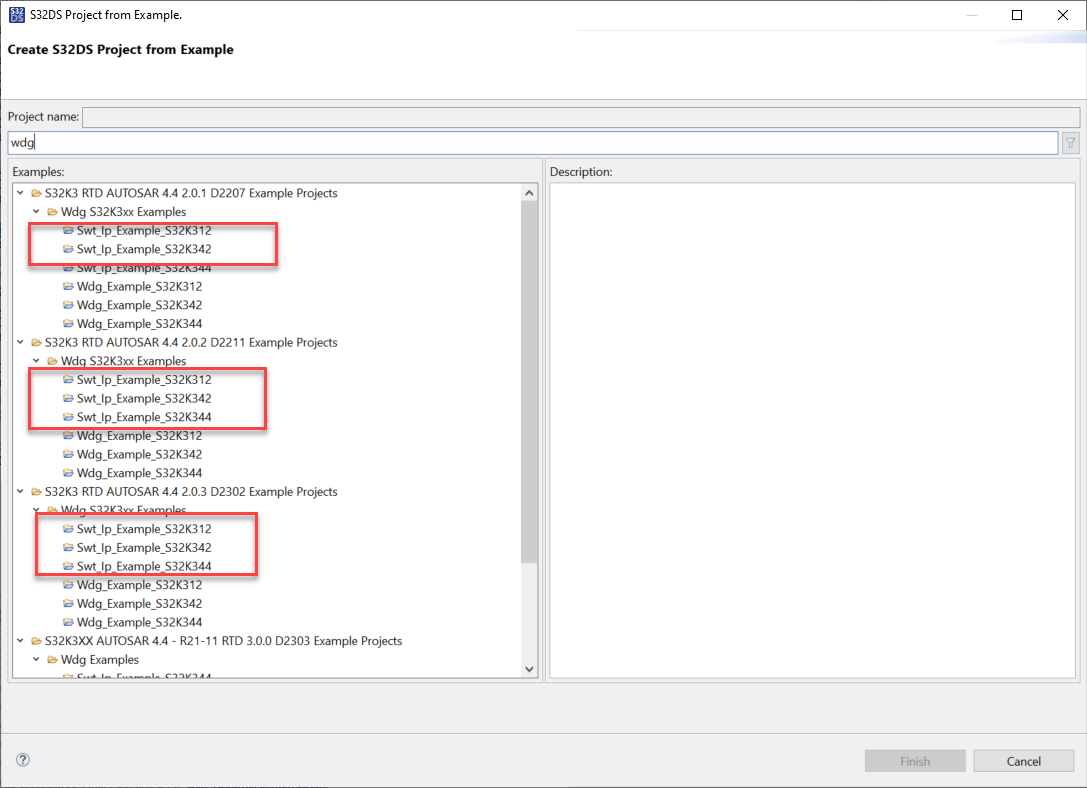The height and width of the screenshot is (788, 1087).
Task: Click project icon of Wdg_Example_S32K342 under D2211
Action: point(68,455)
